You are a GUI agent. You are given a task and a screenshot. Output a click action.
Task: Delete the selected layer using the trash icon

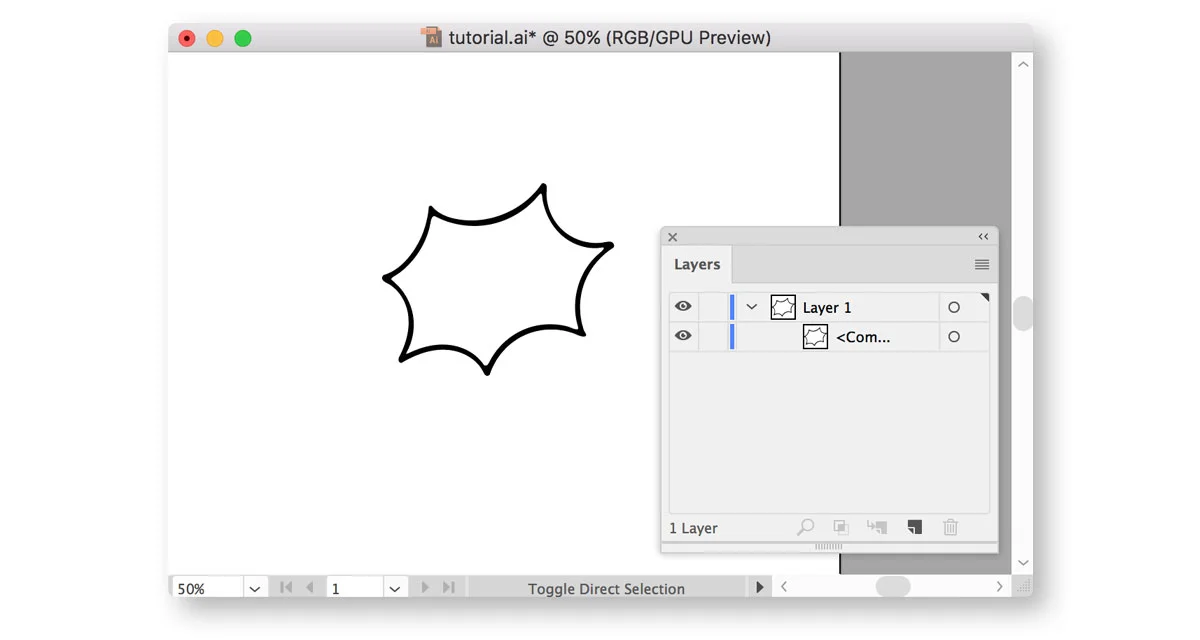pos(950,527)
